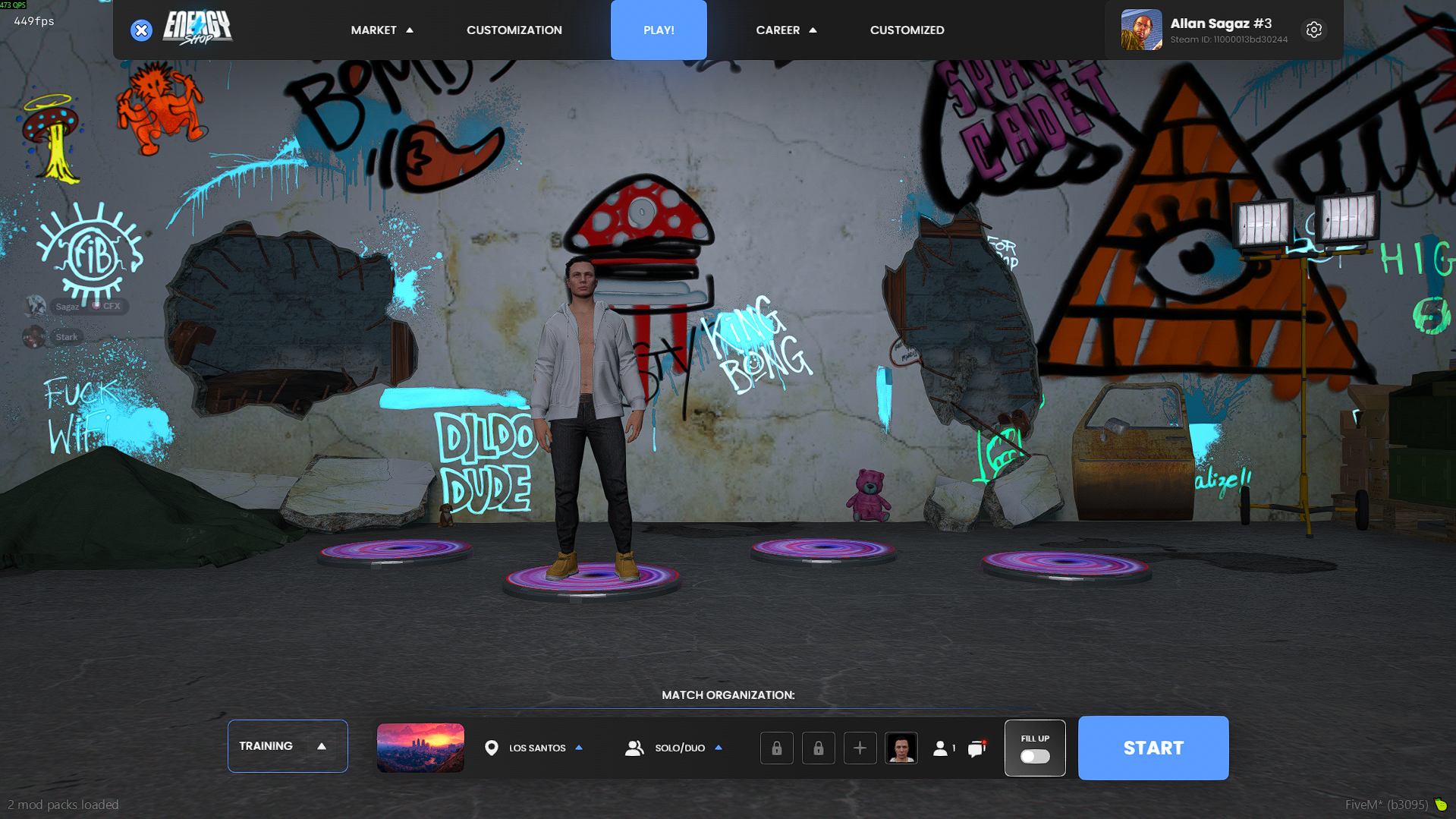Click the green icon beside the FiveM label
Image resolution: width=1456 pixels, height=819 pixels.
coord(1441,805)
